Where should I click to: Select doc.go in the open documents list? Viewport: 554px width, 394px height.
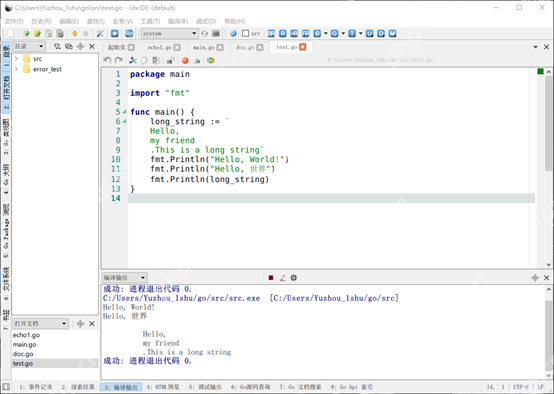click(23, 354)
